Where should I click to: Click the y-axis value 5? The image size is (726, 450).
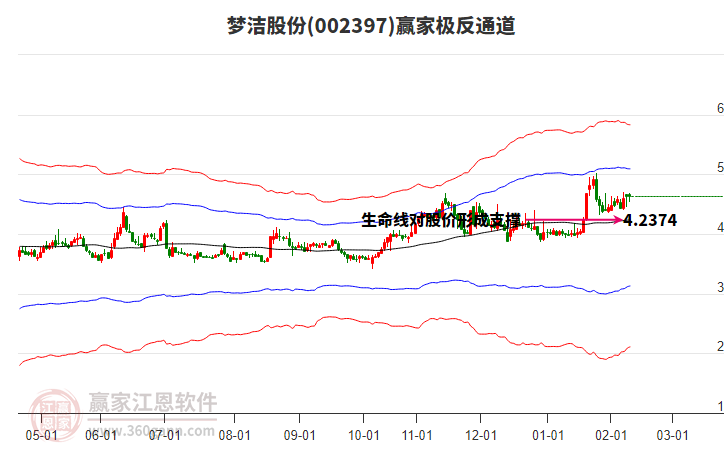(x=720, y=168)
